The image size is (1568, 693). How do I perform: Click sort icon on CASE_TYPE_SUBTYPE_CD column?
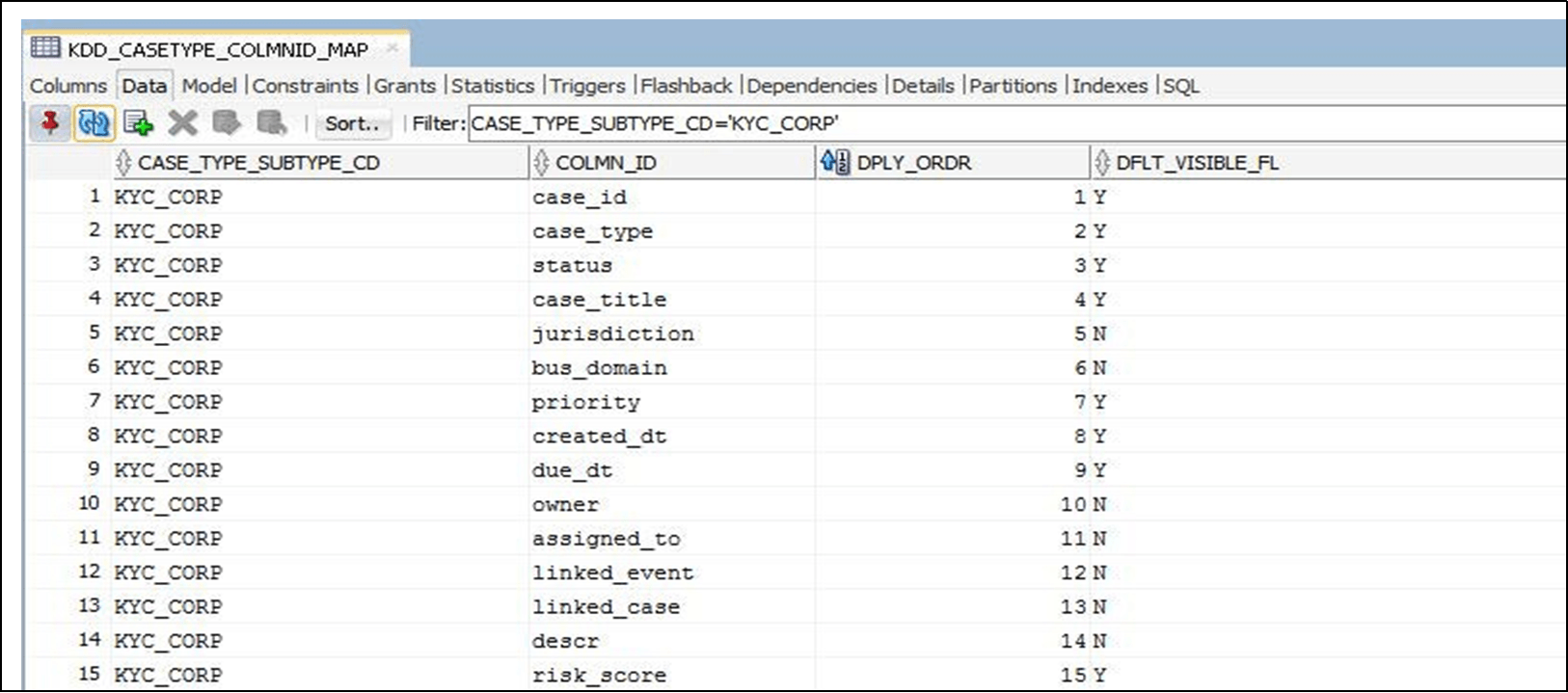pyautogui.click(x=123, y=162)
